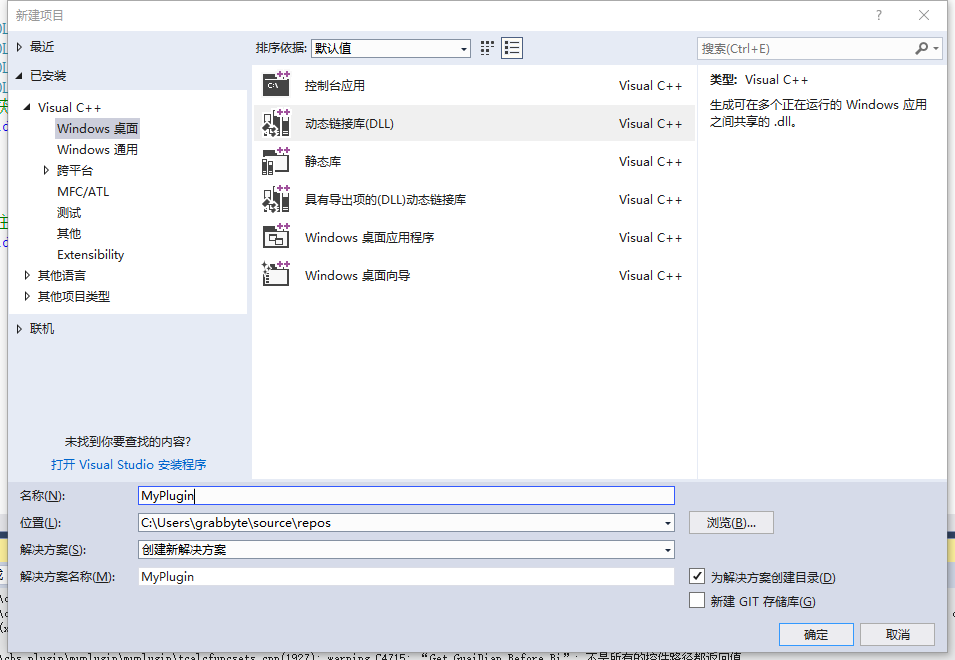Click the 静态库 template name
Viewport: 955px width, 660px height.
point(323,161)
